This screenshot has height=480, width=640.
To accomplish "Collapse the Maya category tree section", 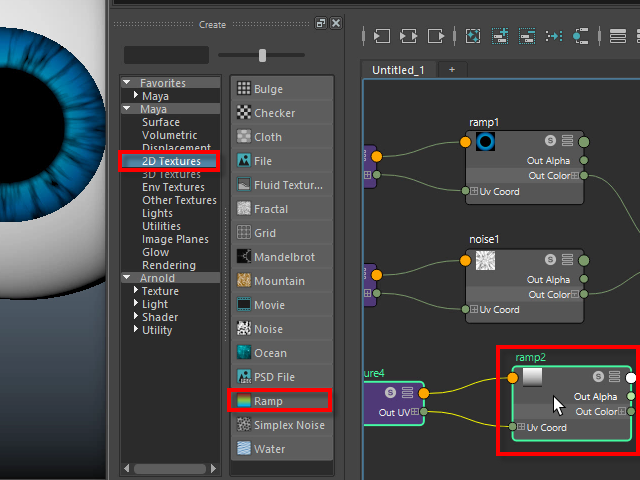I will 127,109.
